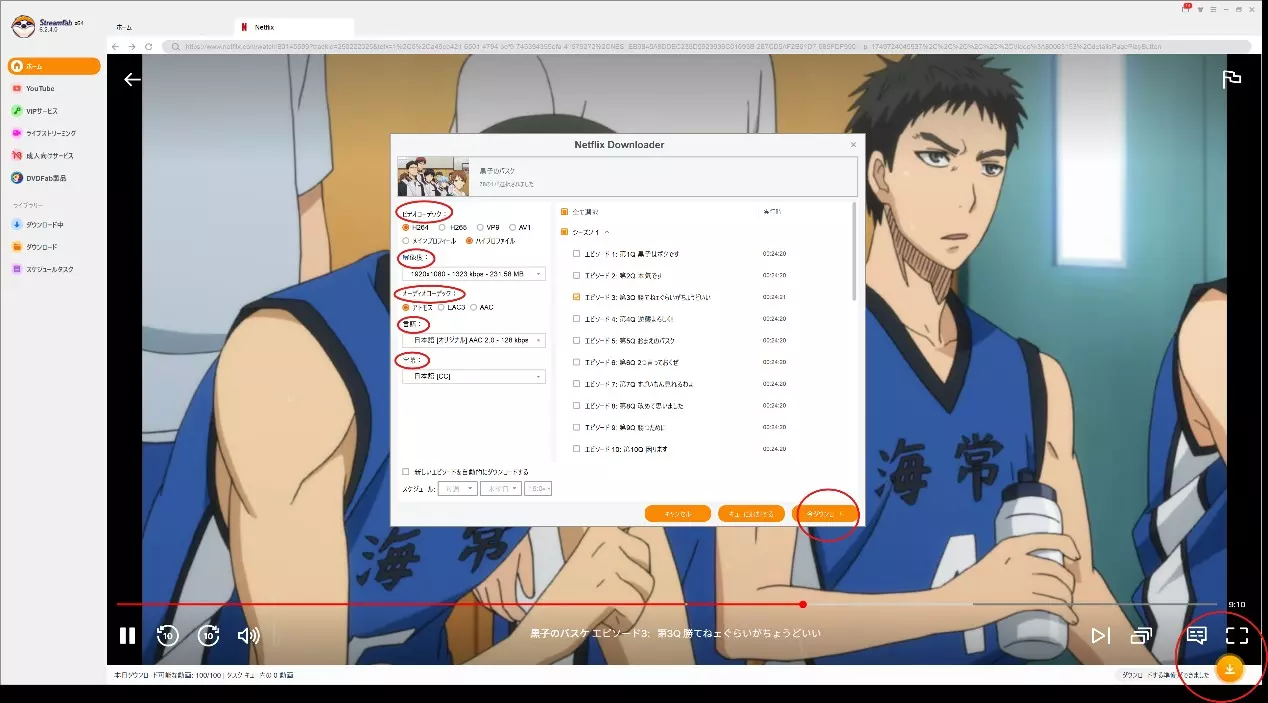Open the 日本語 AAC 2.0 audio dropdown
This screenshot has height=703, width=1268.
pos(473,340)
